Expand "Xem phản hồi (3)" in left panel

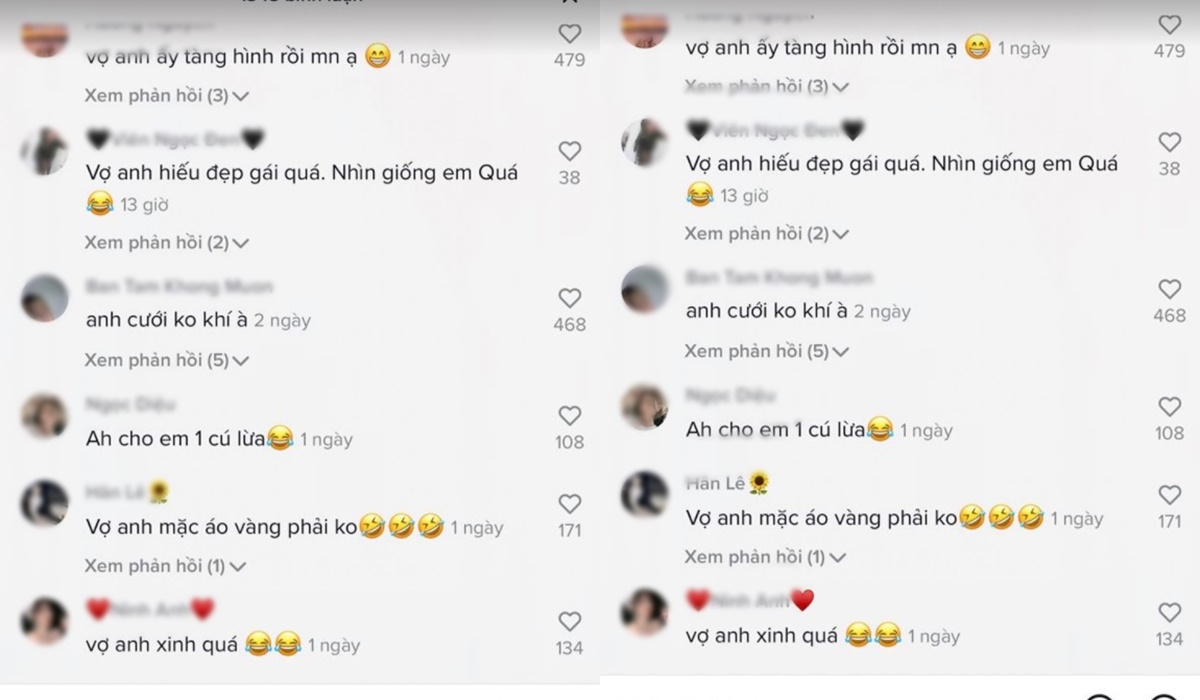coord(166,96)
